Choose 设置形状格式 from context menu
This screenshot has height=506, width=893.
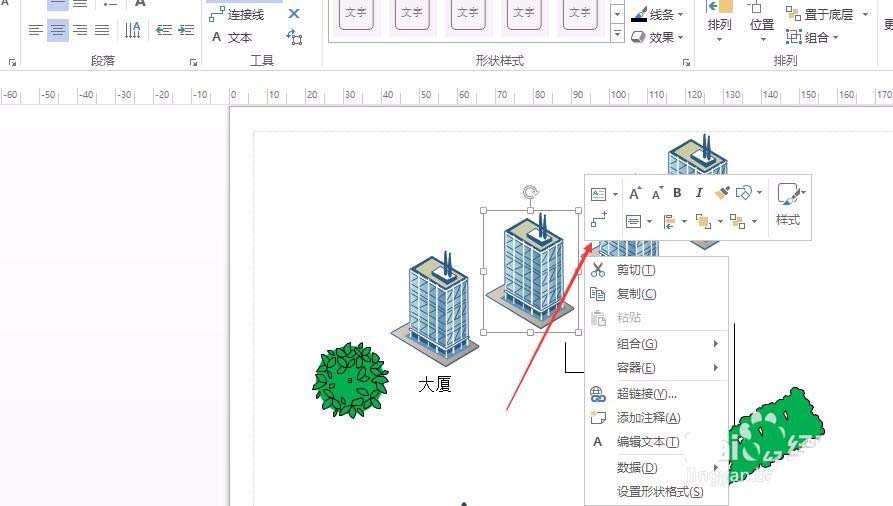click(x=657, y=492)
